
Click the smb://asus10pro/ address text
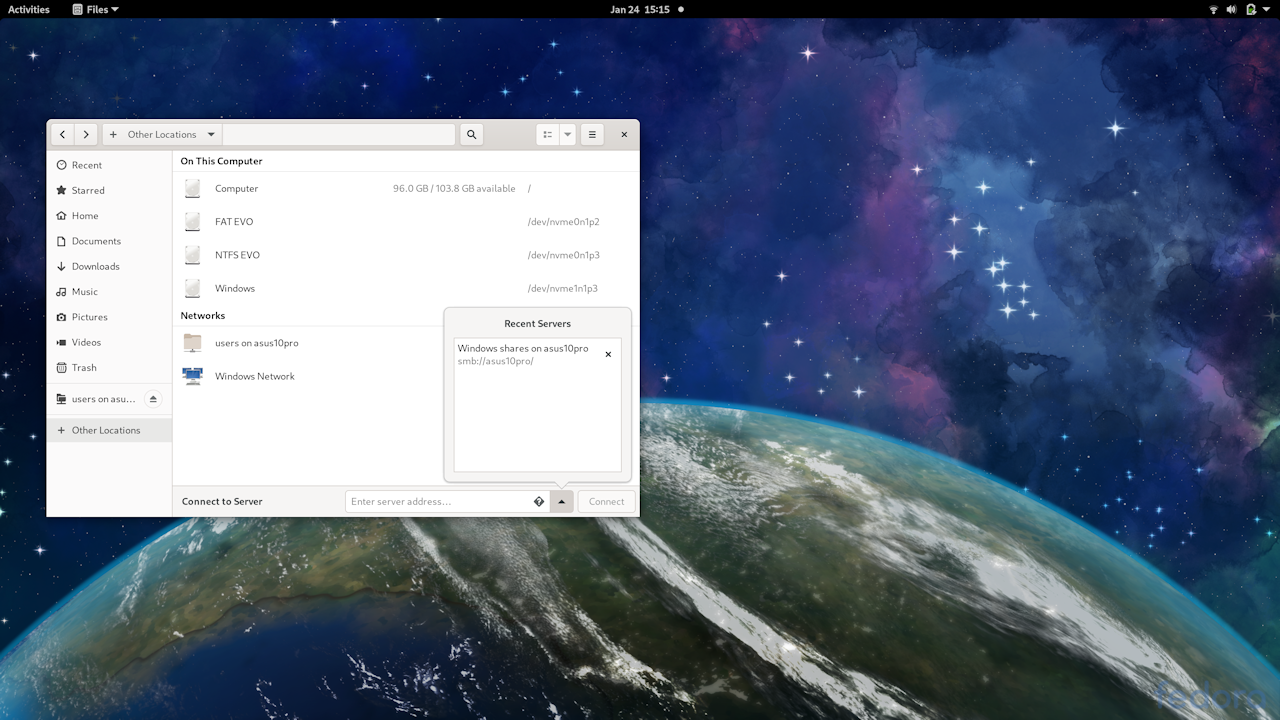point(495,361)
